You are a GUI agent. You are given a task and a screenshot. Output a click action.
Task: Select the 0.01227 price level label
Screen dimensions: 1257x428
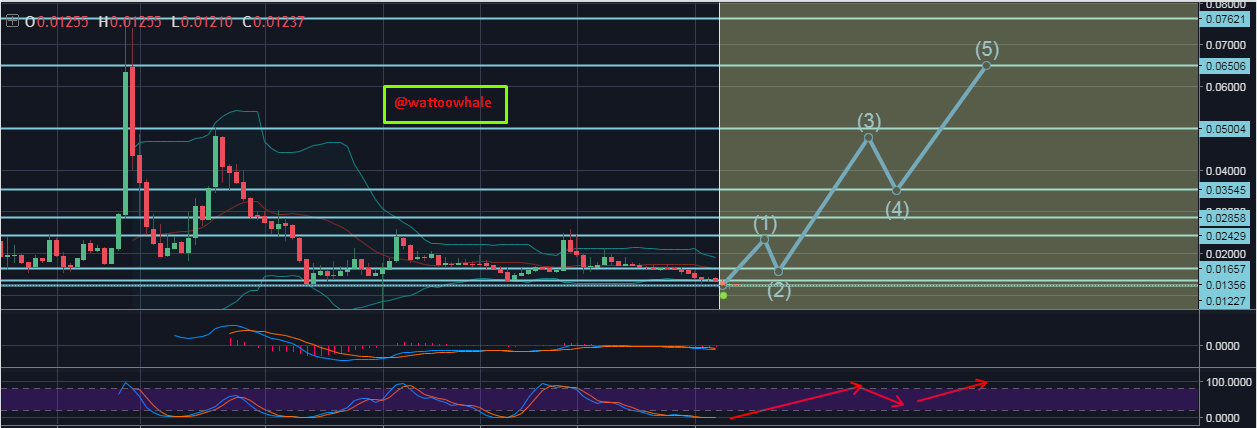pos(1226,302)
